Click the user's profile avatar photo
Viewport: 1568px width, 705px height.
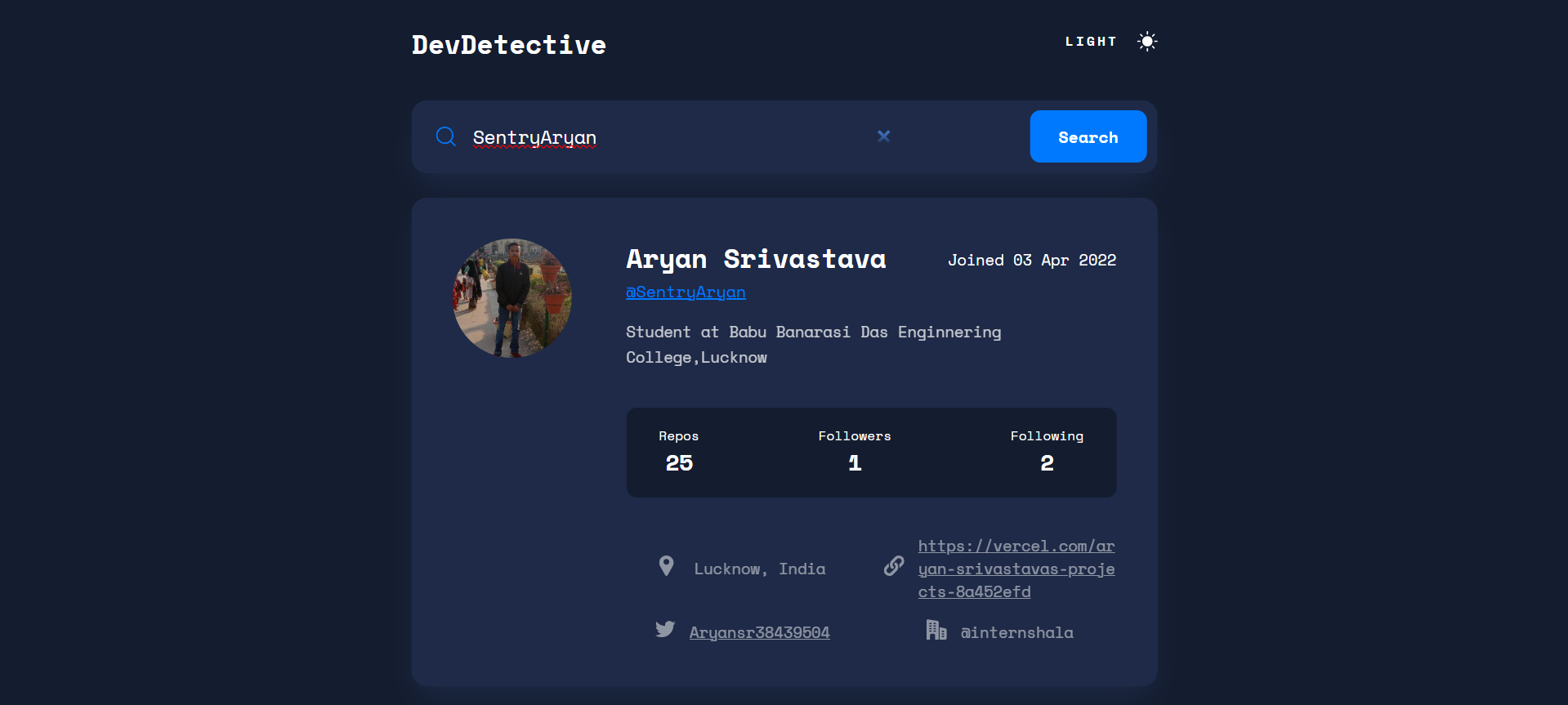point(512,298)
